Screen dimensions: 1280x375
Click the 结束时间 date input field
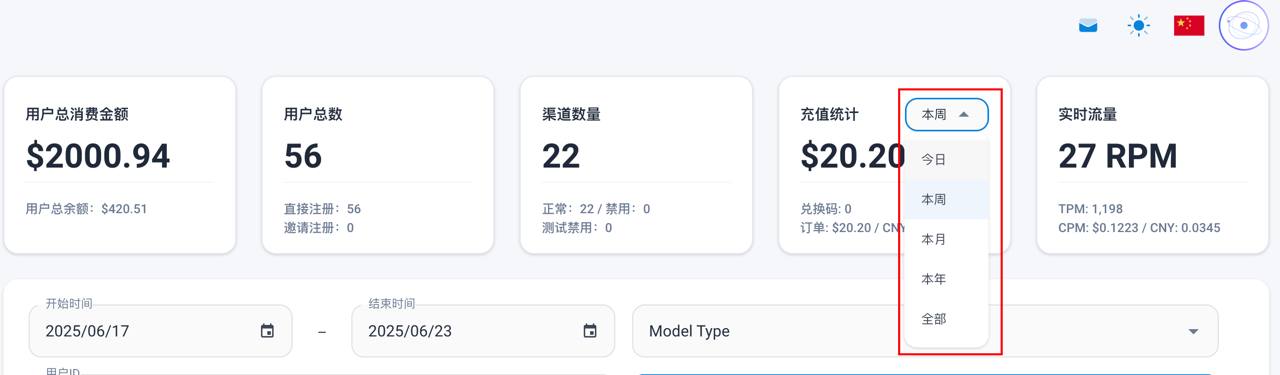[483, 331]
